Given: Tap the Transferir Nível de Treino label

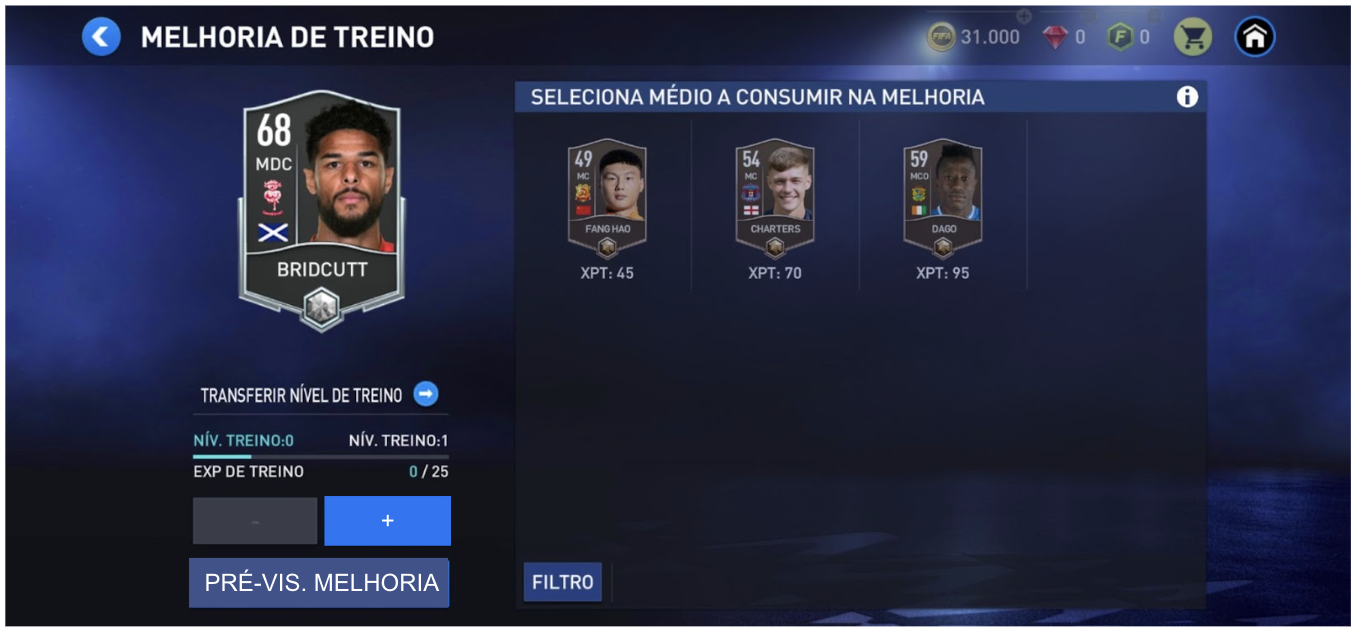Looking at the screenshot, I should (301, 395).
